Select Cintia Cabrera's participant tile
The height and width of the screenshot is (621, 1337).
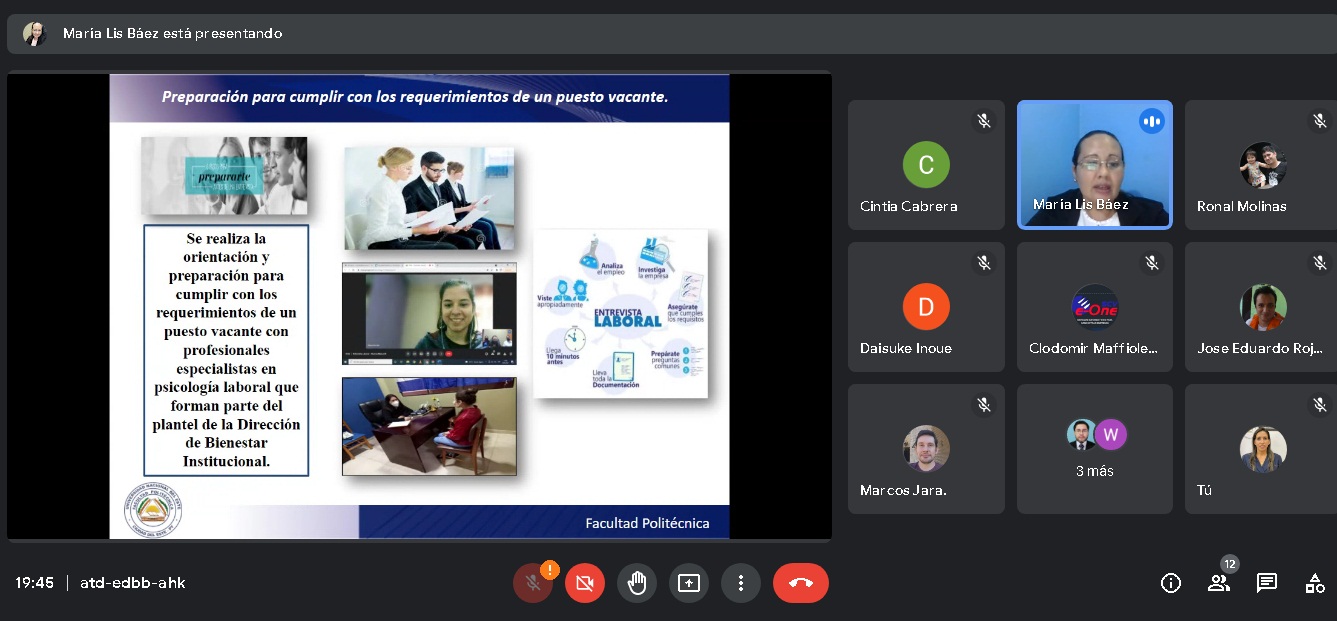click(x=926, y=165)
